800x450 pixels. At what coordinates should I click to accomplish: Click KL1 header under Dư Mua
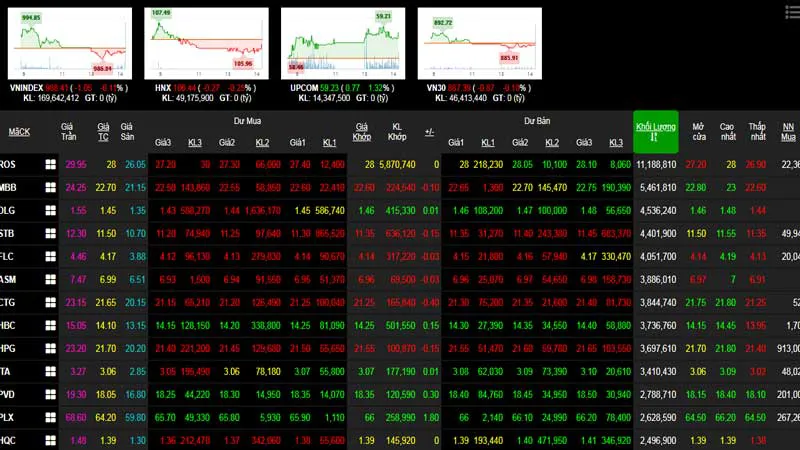pos(330,142)
